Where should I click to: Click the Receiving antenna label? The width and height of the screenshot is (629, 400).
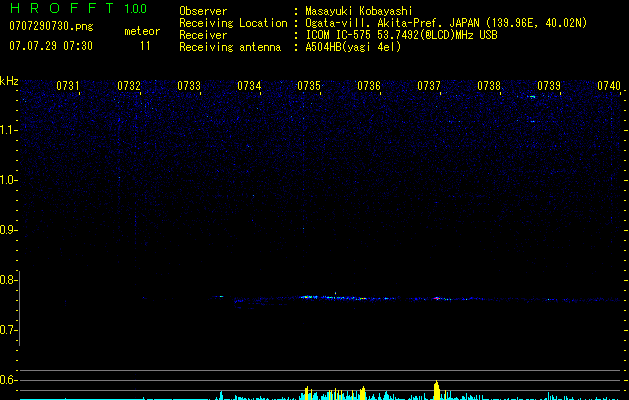click(x=230, y=47)
